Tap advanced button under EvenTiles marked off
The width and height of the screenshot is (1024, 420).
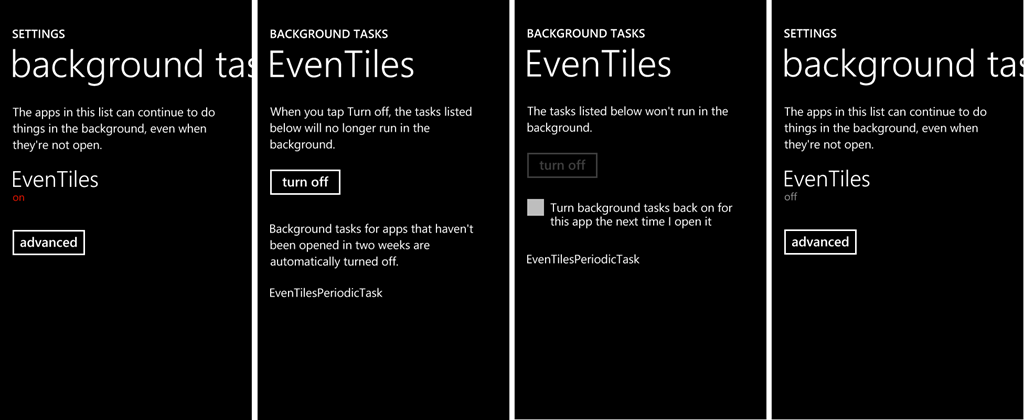pos(820,242)
